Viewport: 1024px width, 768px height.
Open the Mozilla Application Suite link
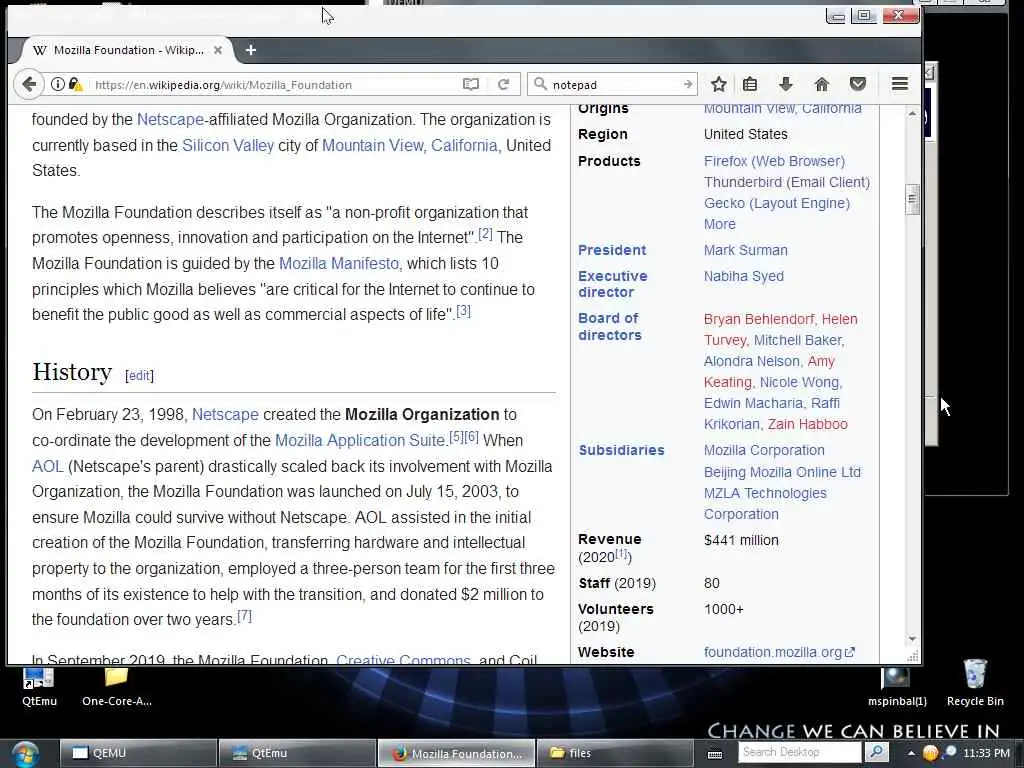[x=360, y=440]
